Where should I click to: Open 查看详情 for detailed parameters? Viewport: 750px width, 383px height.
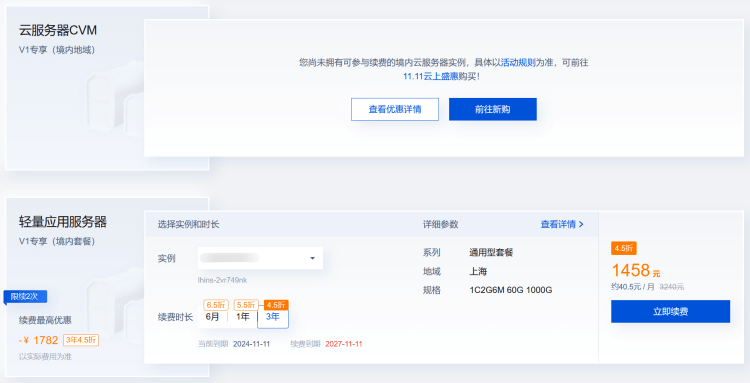(x=558, y=224)
